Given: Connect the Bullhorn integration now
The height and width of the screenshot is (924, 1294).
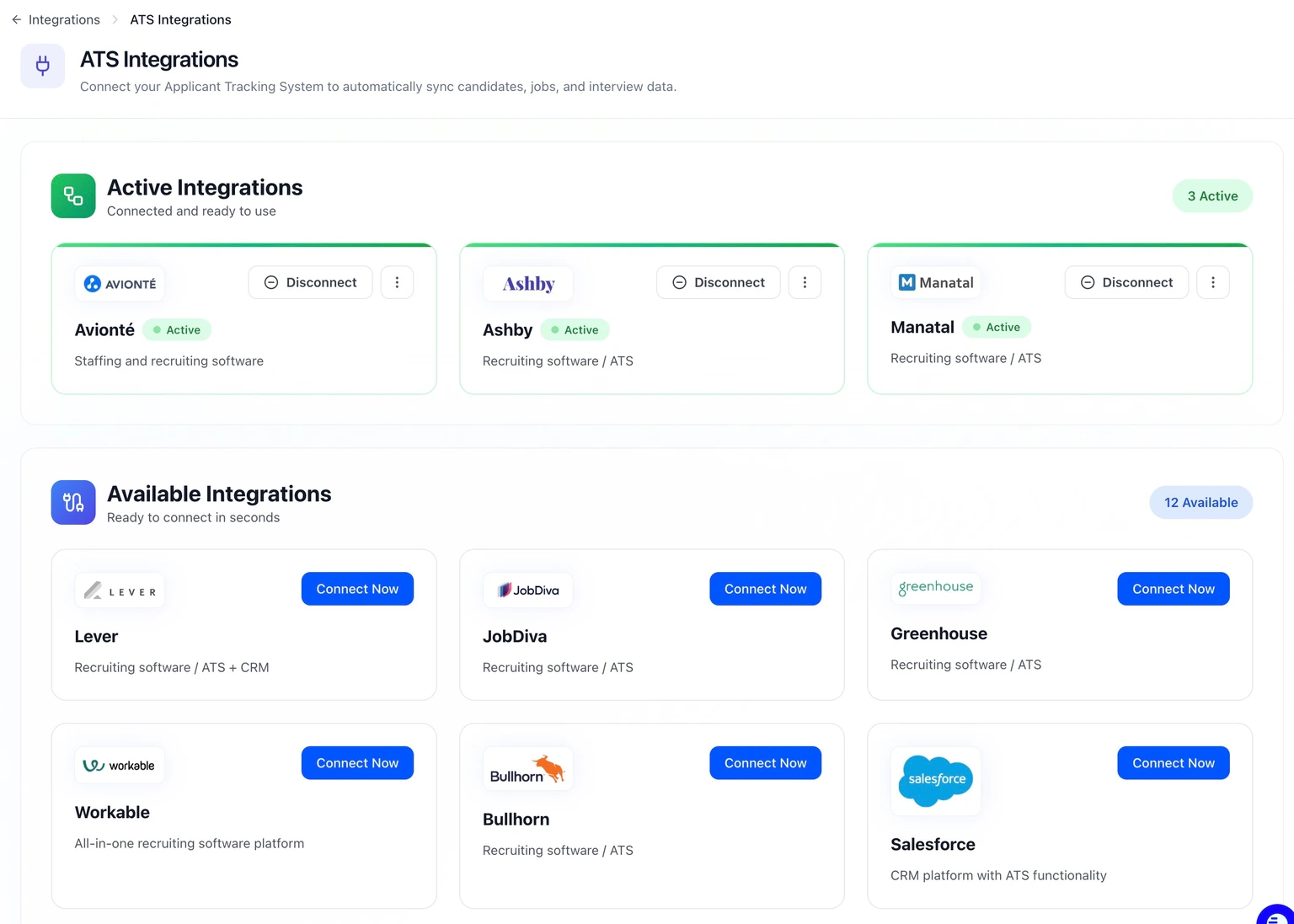Looking at the screenshot, I should tap(766, 763).
